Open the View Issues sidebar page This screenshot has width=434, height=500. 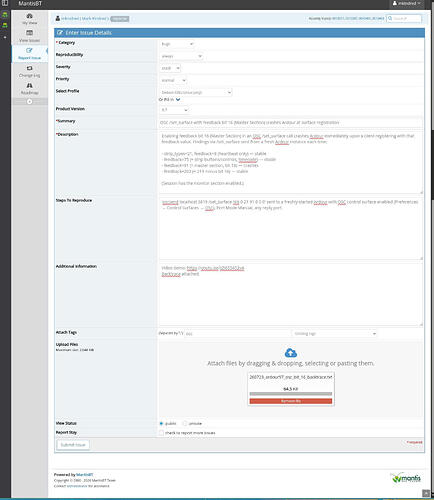(29, 36)
